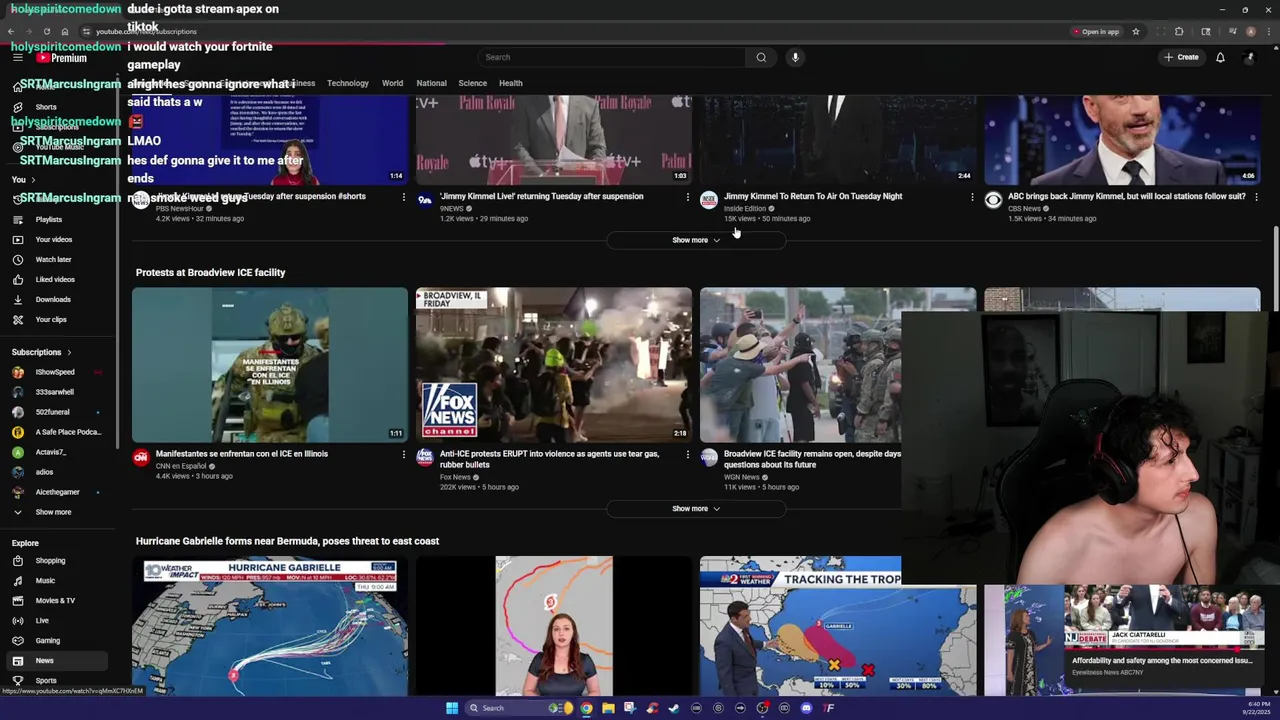Open options menu for 9NEWS Kimmel video
Screen dimensions: 1280x720
point(688,197)
